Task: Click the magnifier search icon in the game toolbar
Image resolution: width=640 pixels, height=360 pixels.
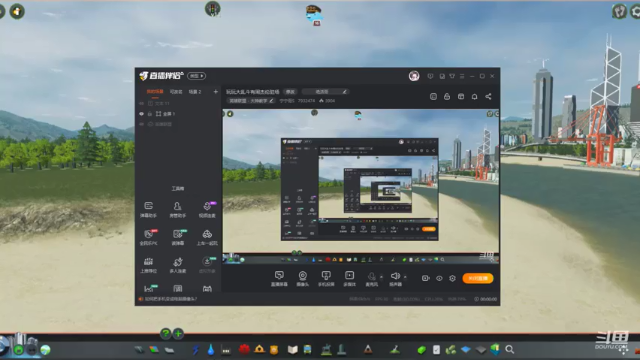Action: [509, 349]
